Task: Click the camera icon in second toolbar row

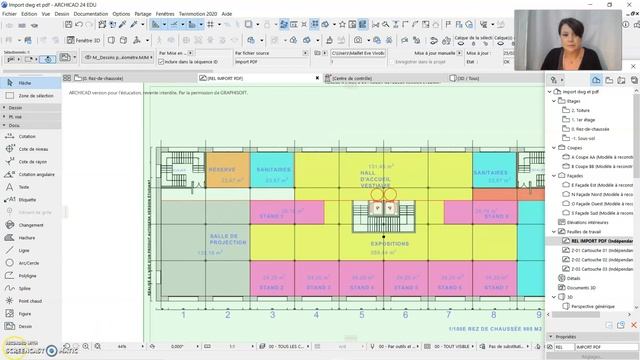Action: pos(358,40)
